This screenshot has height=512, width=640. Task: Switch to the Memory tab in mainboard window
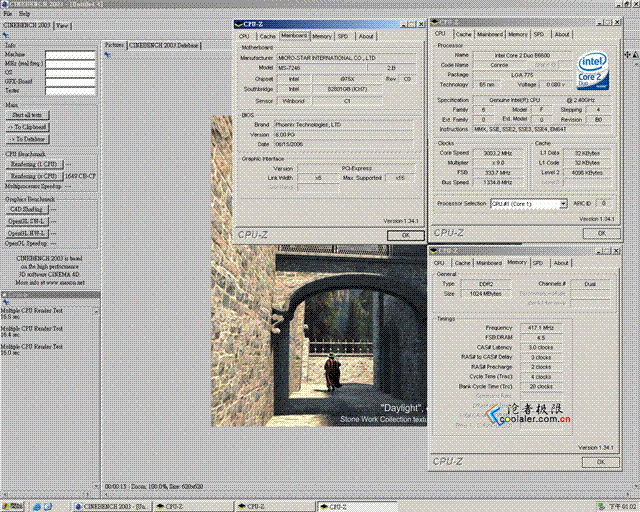[x=322, y=36]
